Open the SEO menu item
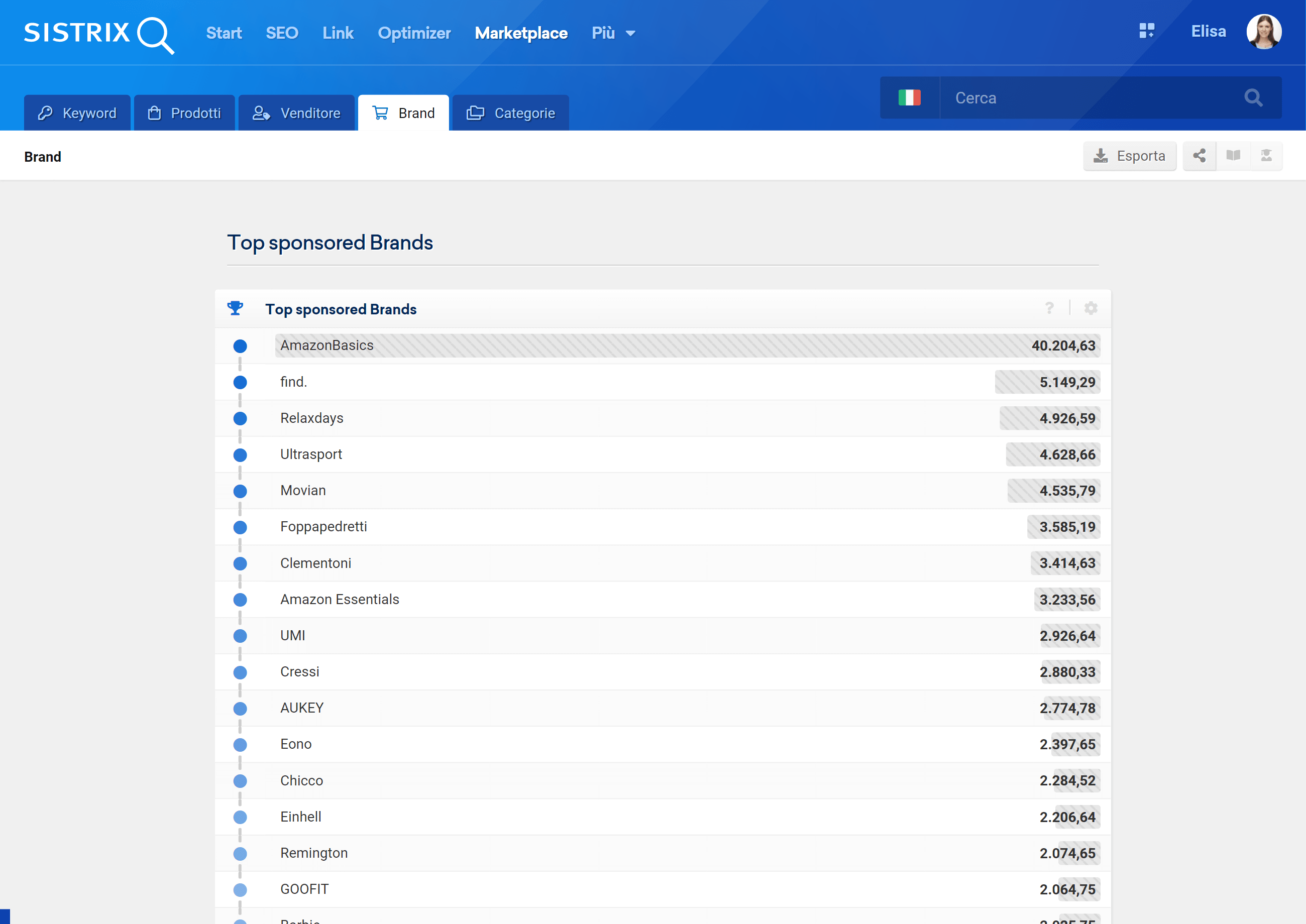The width and height of the screenshot is (1306, 924). pyautogui.click(x=282, y=33)
